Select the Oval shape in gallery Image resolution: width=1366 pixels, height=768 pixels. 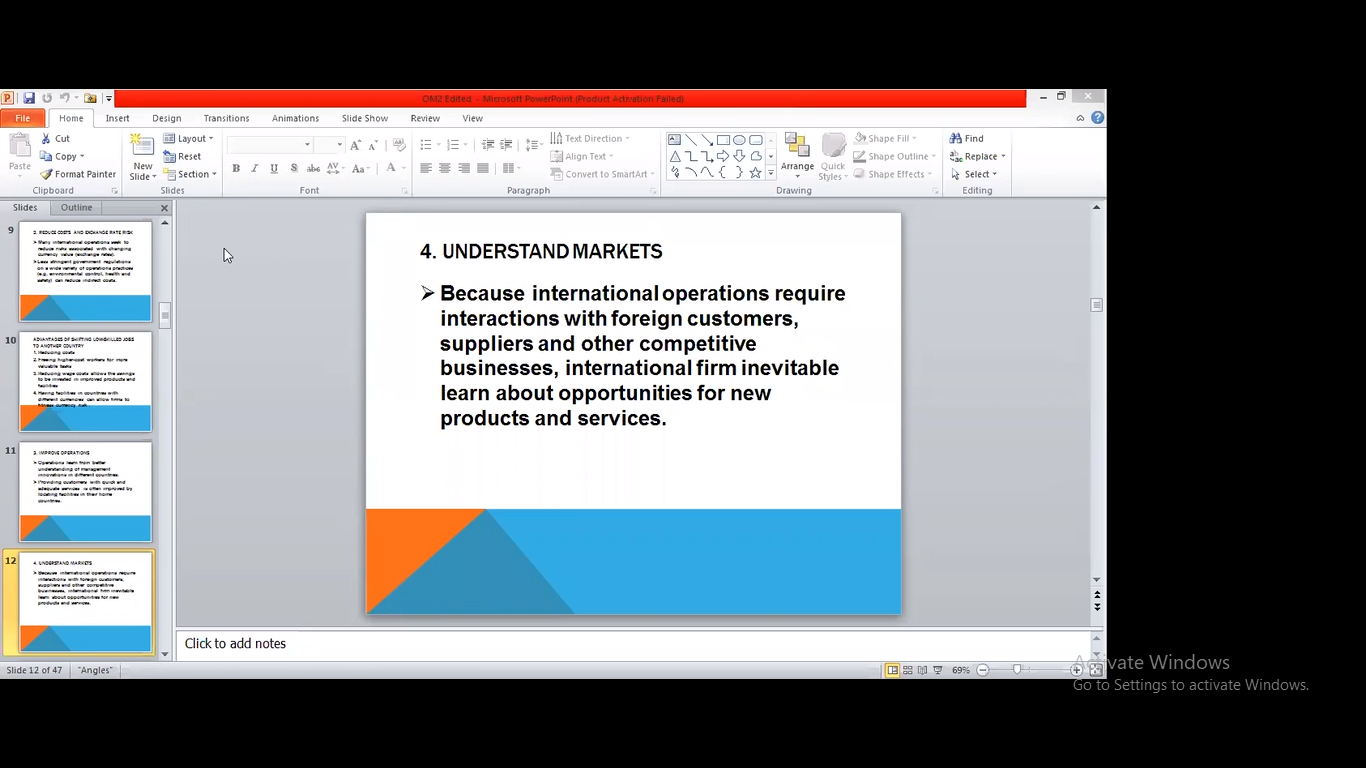(739, 140)
